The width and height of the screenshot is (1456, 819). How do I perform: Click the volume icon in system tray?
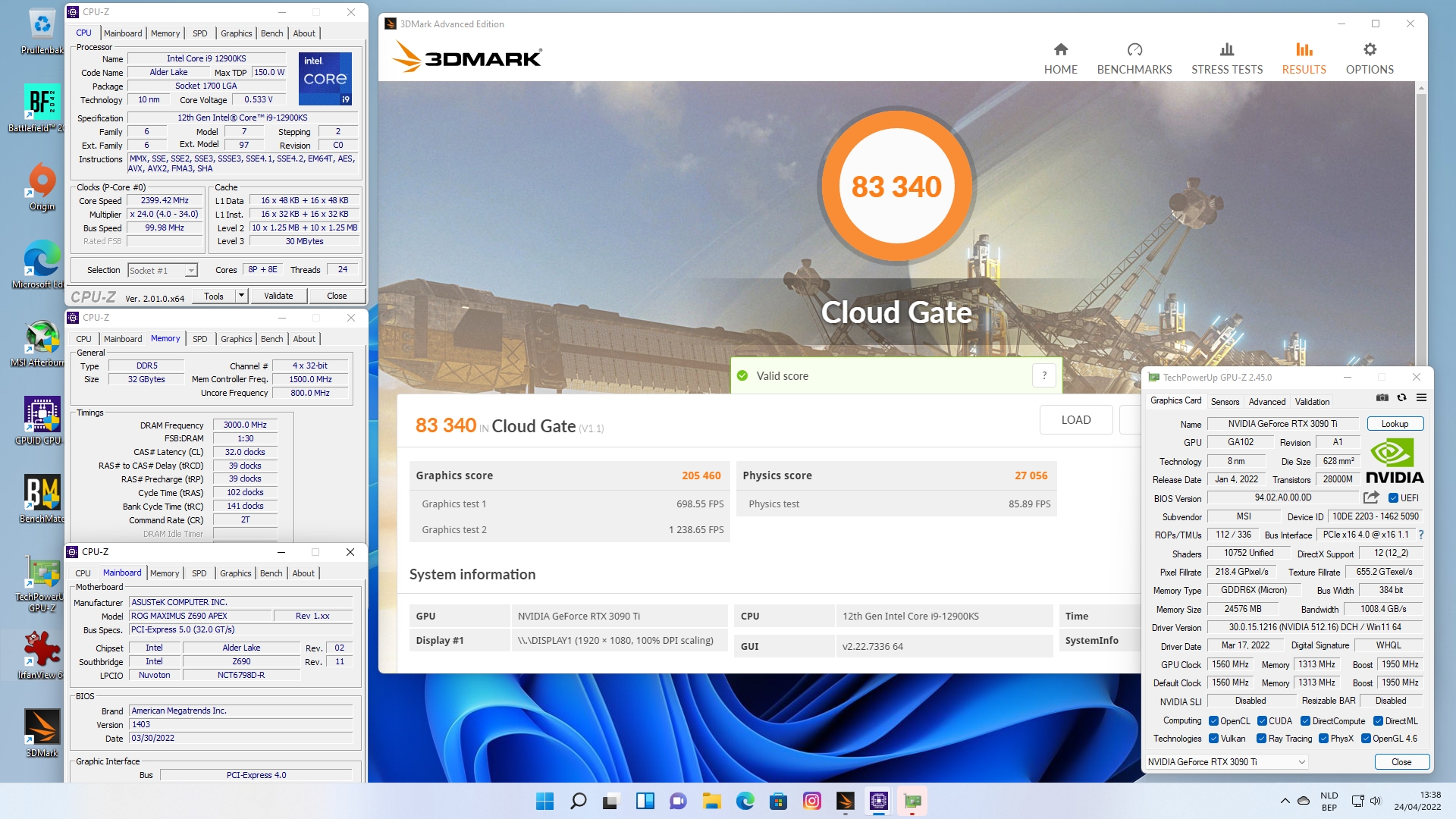[1376, 801]
